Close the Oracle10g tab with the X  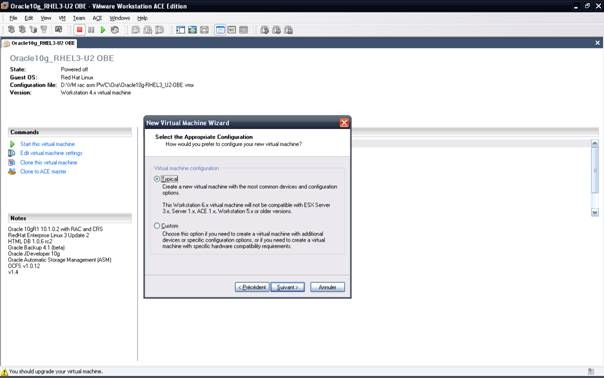coord(597,43)
